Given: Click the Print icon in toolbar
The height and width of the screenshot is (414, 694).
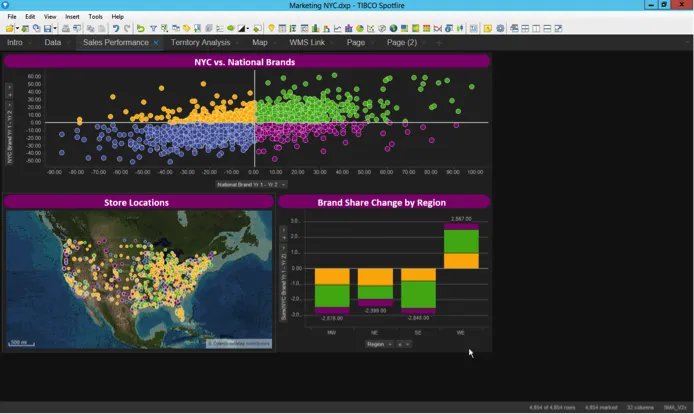Looking at the screenshot, I should [x=66, y=28].
